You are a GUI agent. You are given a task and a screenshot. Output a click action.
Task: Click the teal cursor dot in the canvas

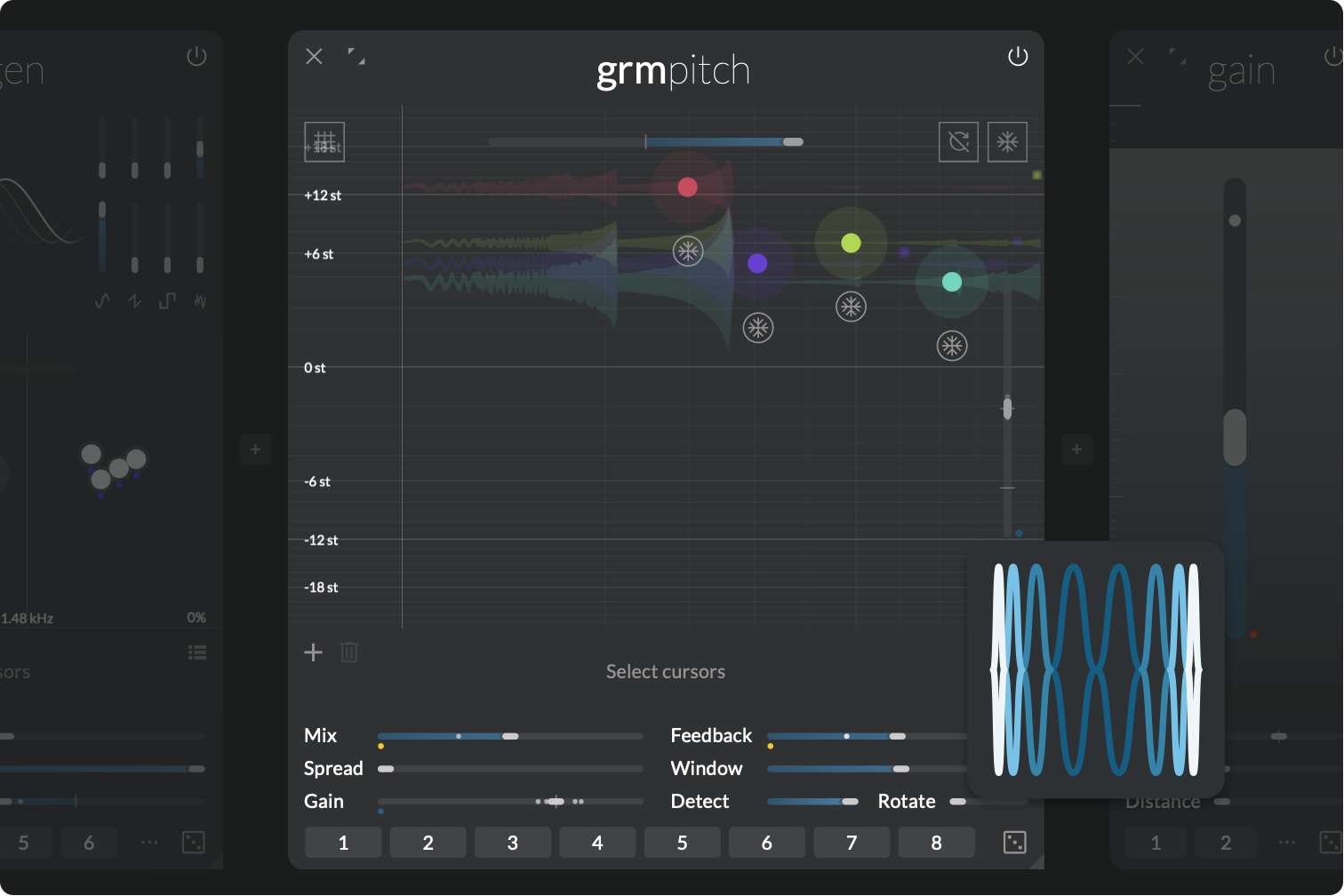pos(951,281)
